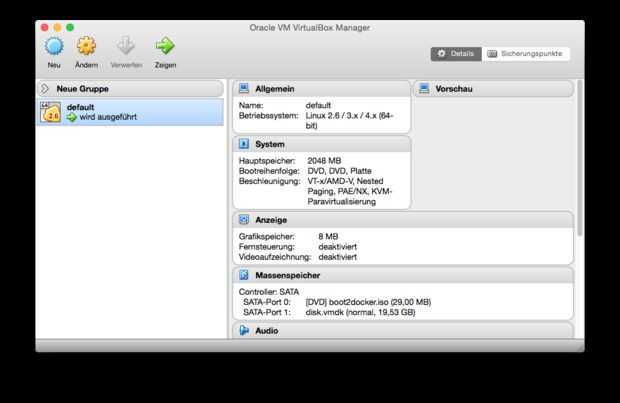Click the Videoaufzeichnung 'deaktiviert' value
Image resolution: width=620 pixels, height=403 pixels.
[338, 257]
